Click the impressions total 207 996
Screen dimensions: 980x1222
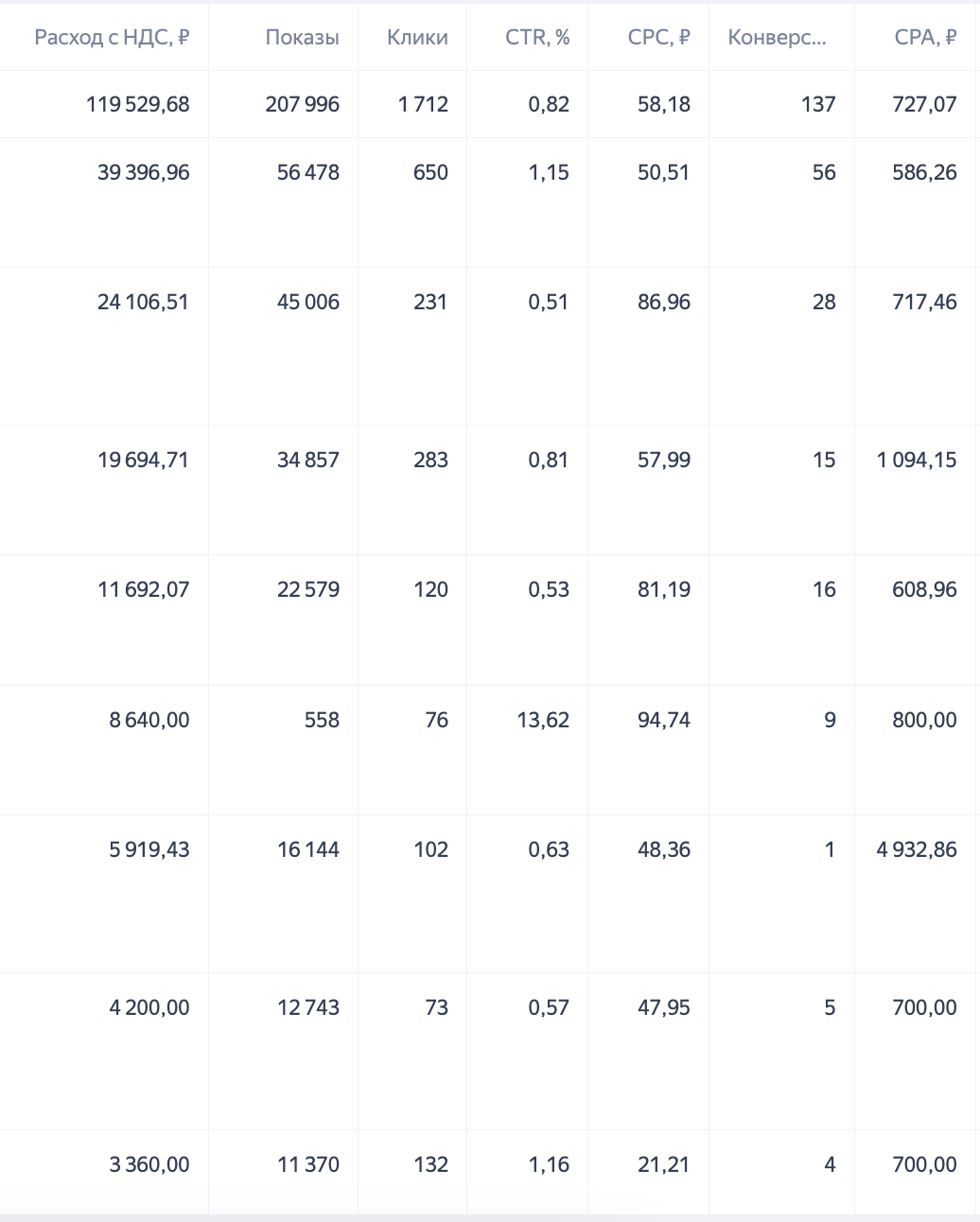tap(302, 104)
